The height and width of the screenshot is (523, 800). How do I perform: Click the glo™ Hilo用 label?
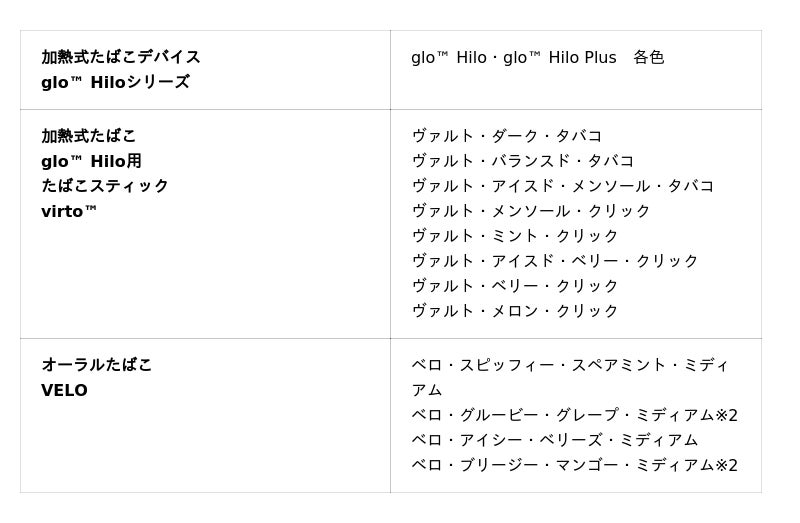(x=91, y=161)
